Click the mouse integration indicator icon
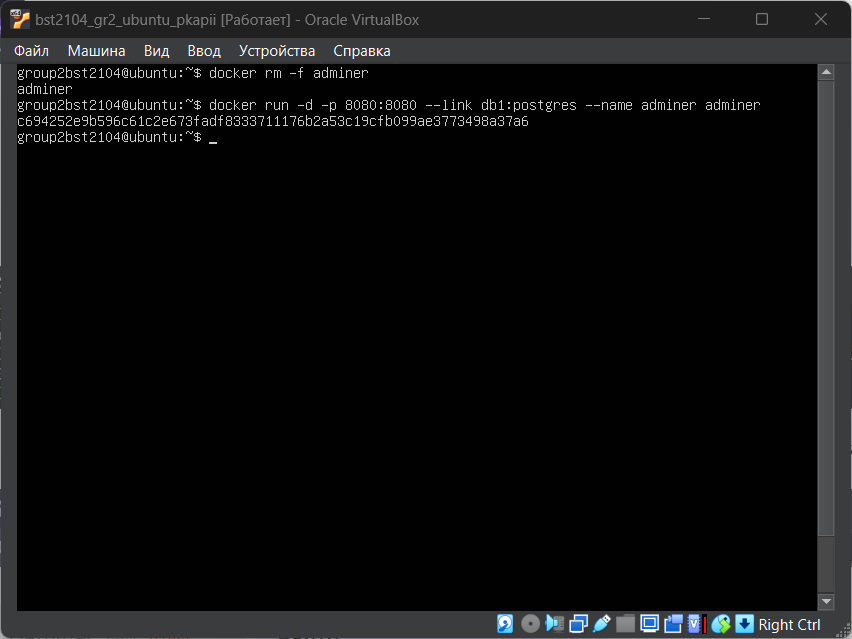This screenshot has height=639, width=852. tap(721, 624)
